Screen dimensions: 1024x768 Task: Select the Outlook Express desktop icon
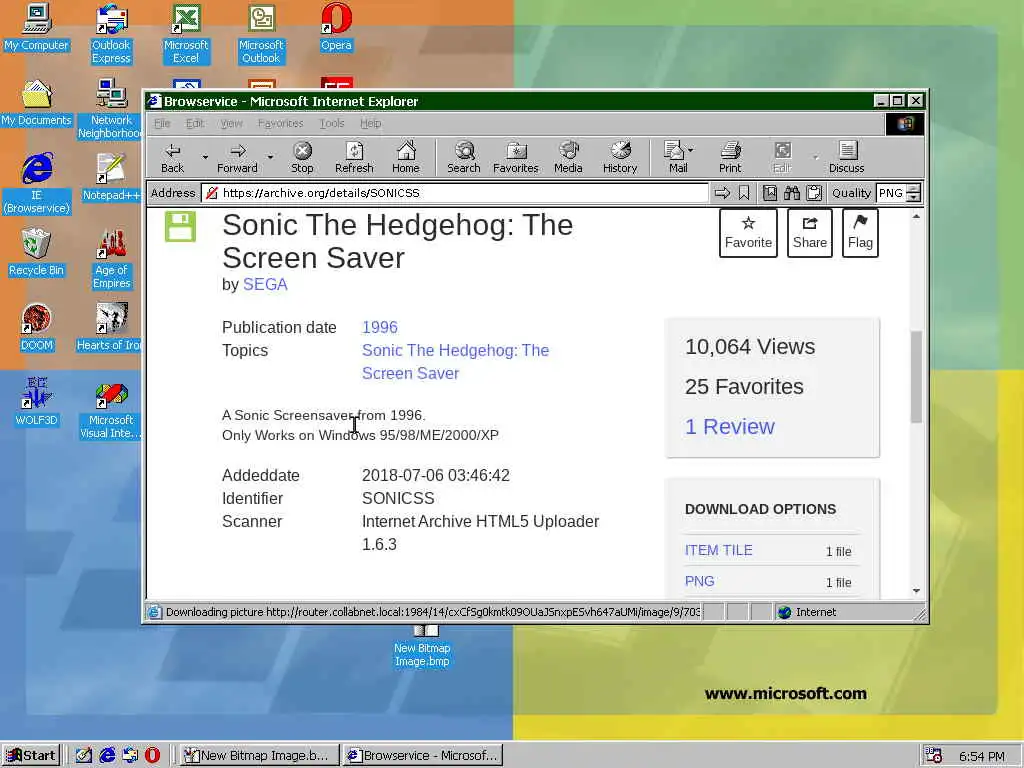pyautogui.click(x=111, y=34)
